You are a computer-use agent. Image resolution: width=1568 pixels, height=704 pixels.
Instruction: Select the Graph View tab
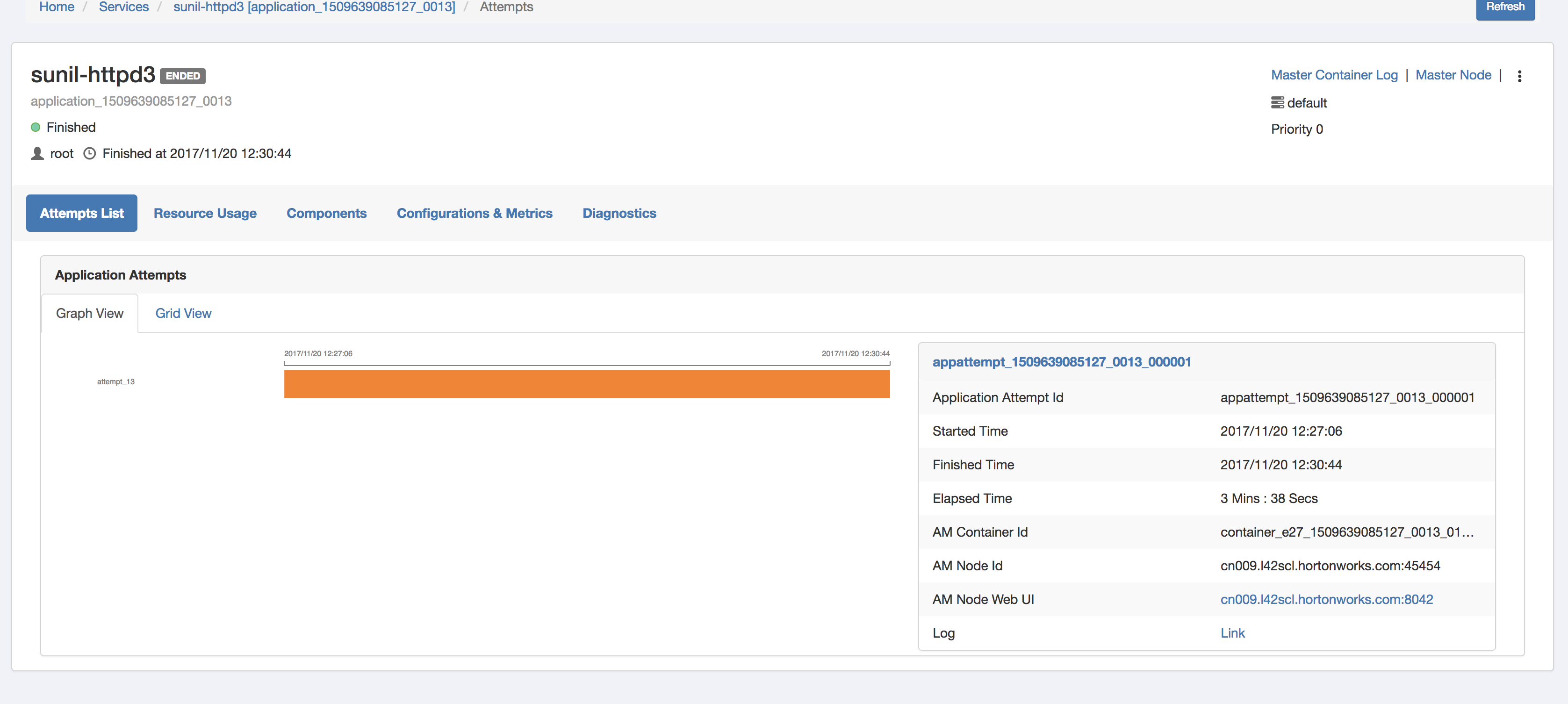coord(89,313)
